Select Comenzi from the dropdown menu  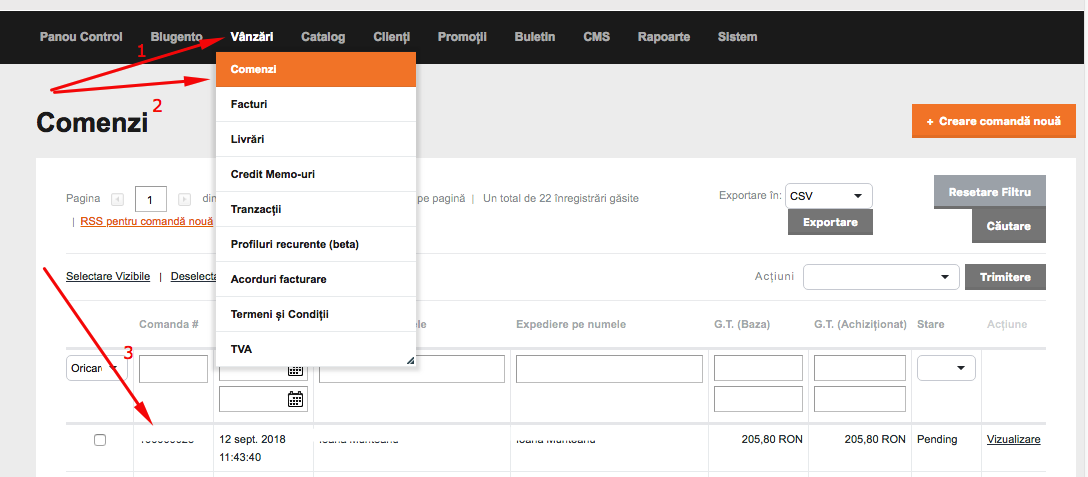pyautogui.click(x=316, y=69)
